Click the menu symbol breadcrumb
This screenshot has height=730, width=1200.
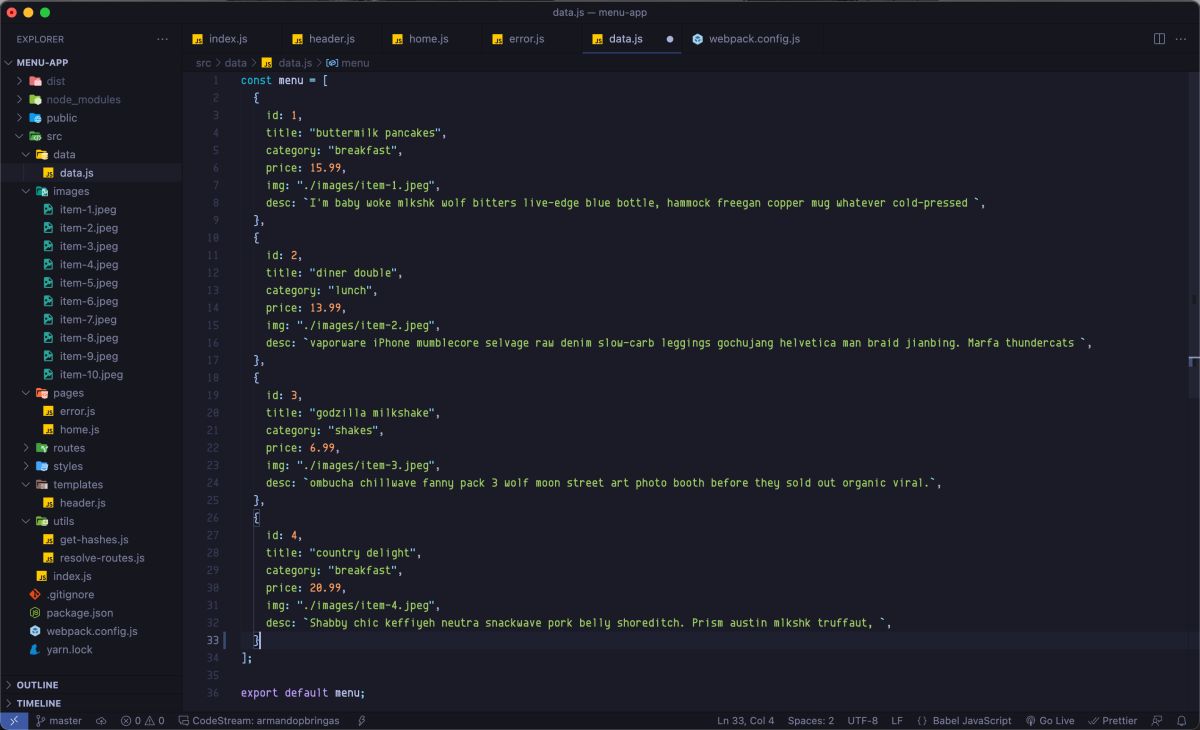348,62
